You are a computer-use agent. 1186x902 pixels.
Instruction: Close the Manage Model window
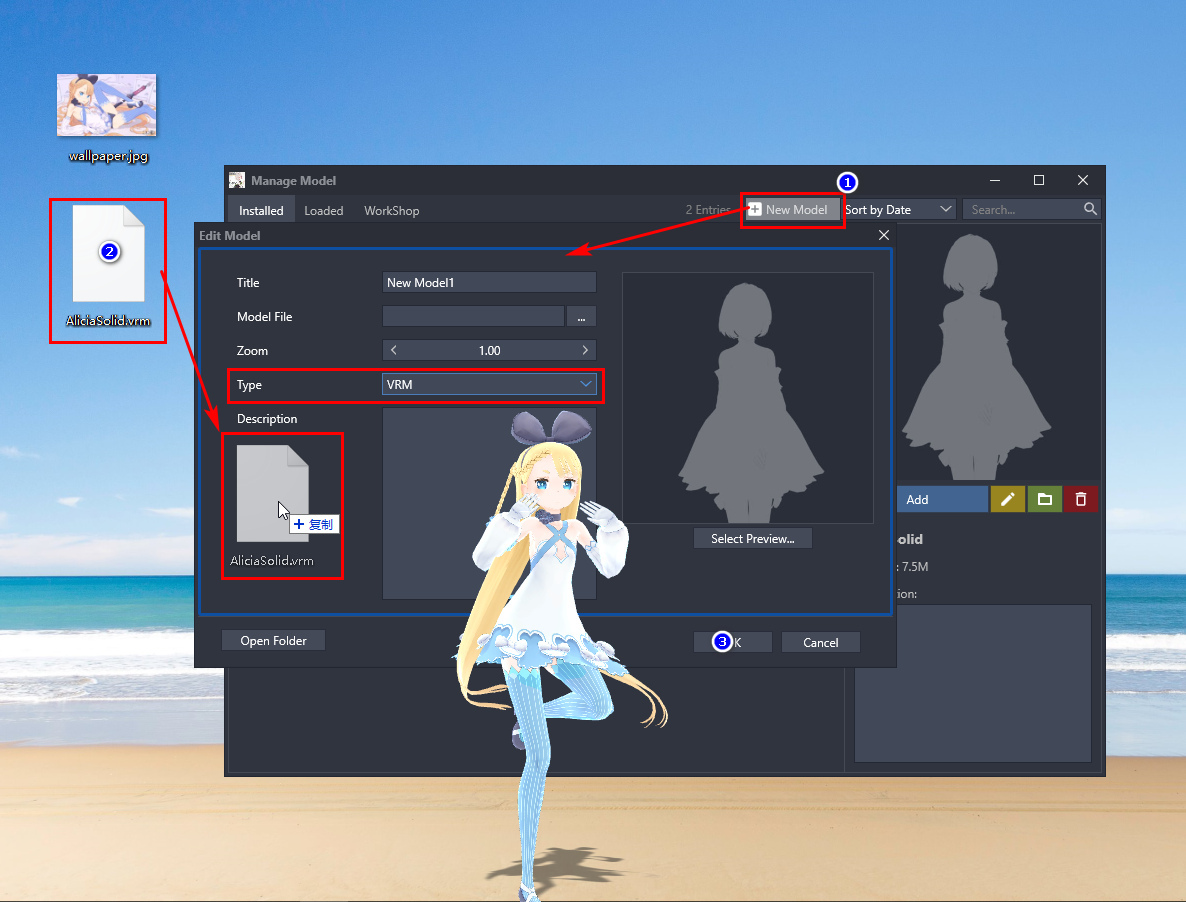click(1082, 180)
